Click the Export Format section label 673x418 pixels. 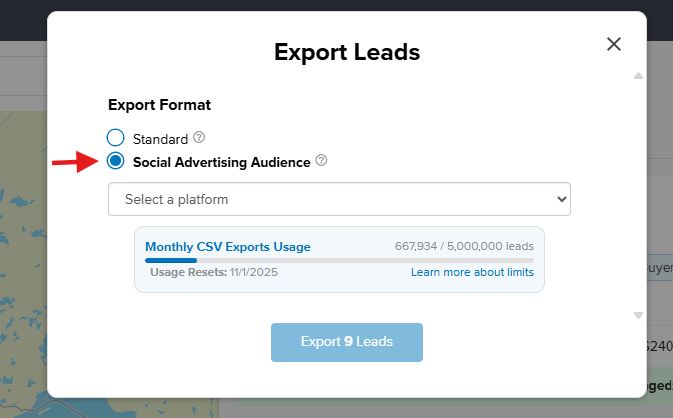[159, 104]
